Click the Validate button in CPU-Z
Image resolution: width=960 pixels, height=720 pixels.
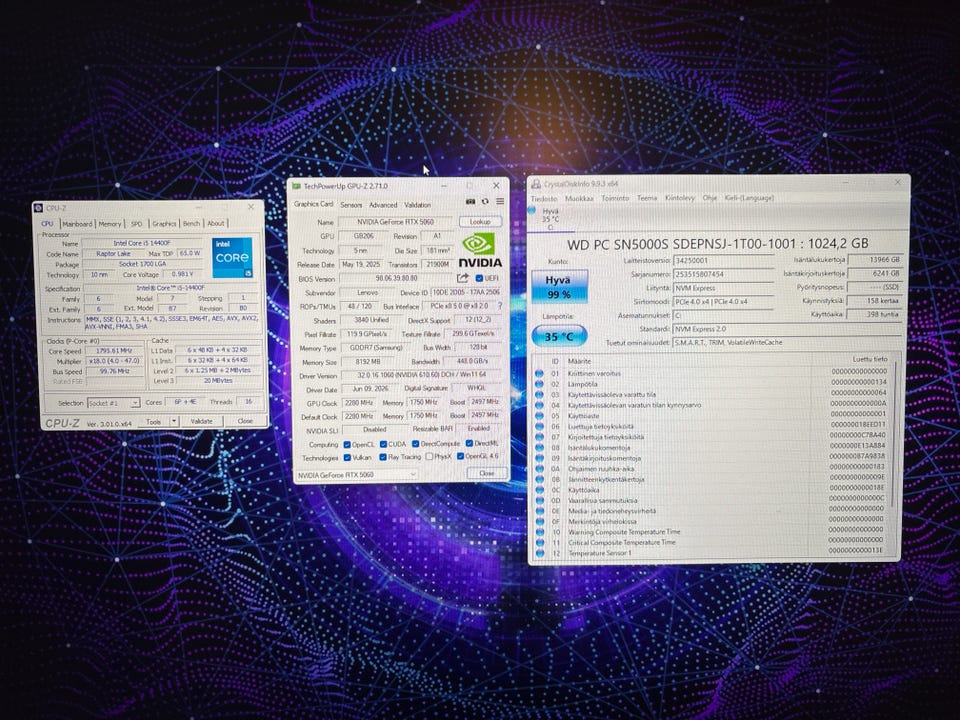tap(201, 421)
